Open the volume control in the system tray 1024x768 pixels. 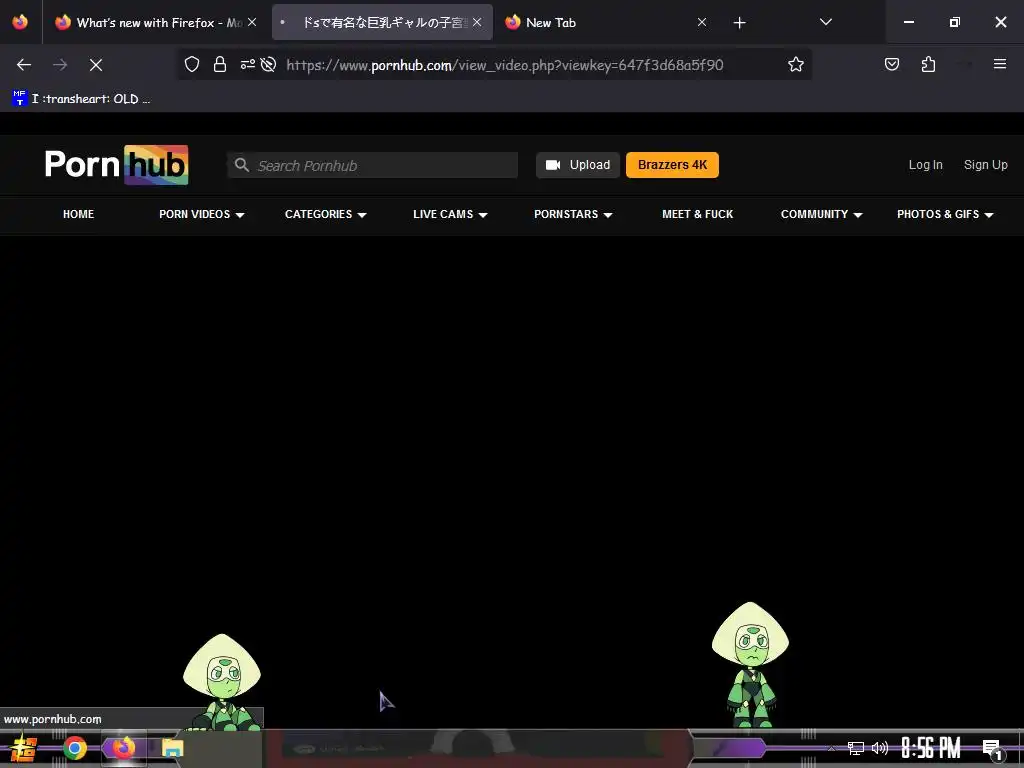point(880,748)
